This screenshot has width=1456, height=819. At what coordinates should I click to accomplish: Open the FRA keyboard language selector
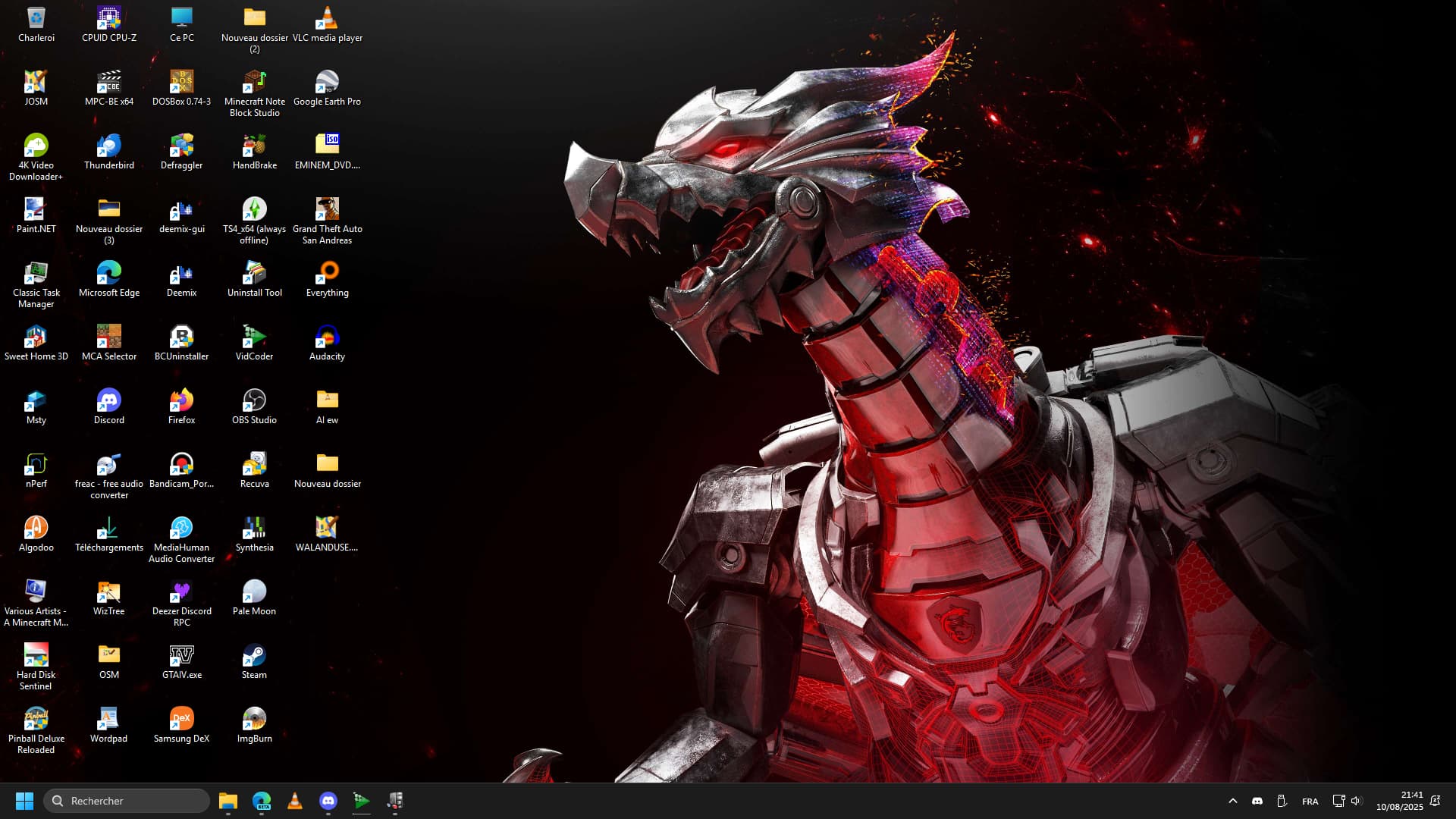click(x=1310, y=802)
